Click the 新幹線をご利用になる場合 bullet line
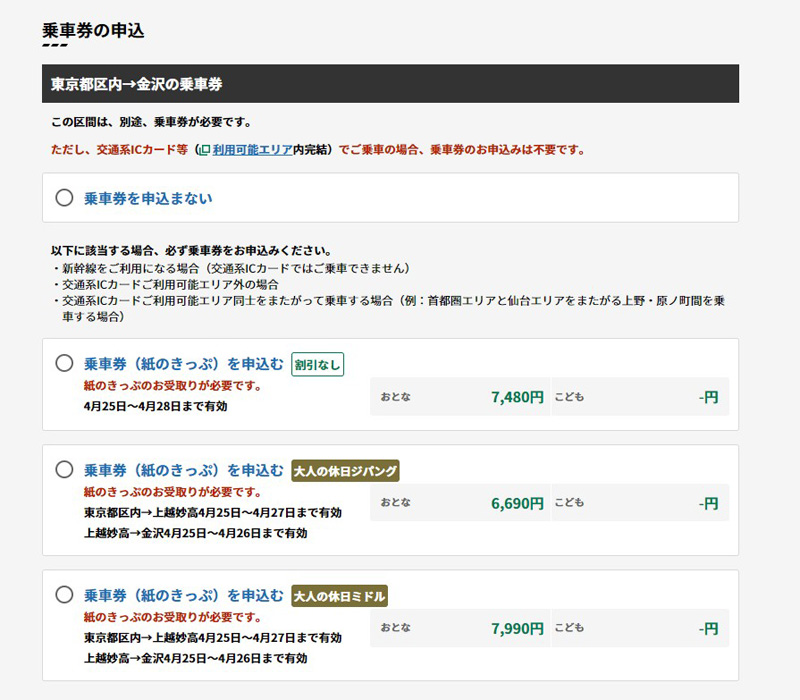This screenshot has height=700, width=800. coord(232,268)
